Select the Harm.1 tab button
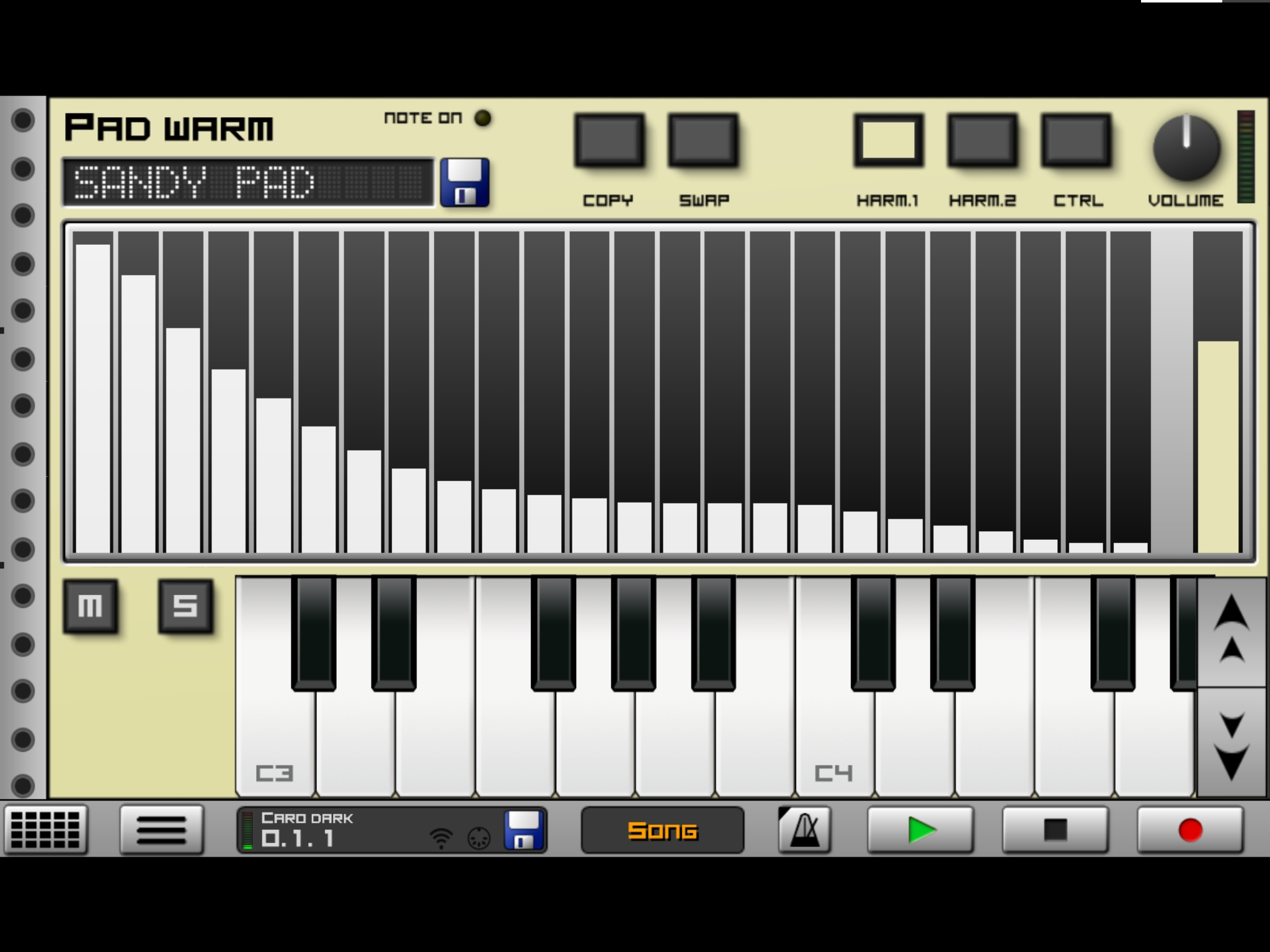This screenshot has width=1270, height=952. (x=888, y=140)
